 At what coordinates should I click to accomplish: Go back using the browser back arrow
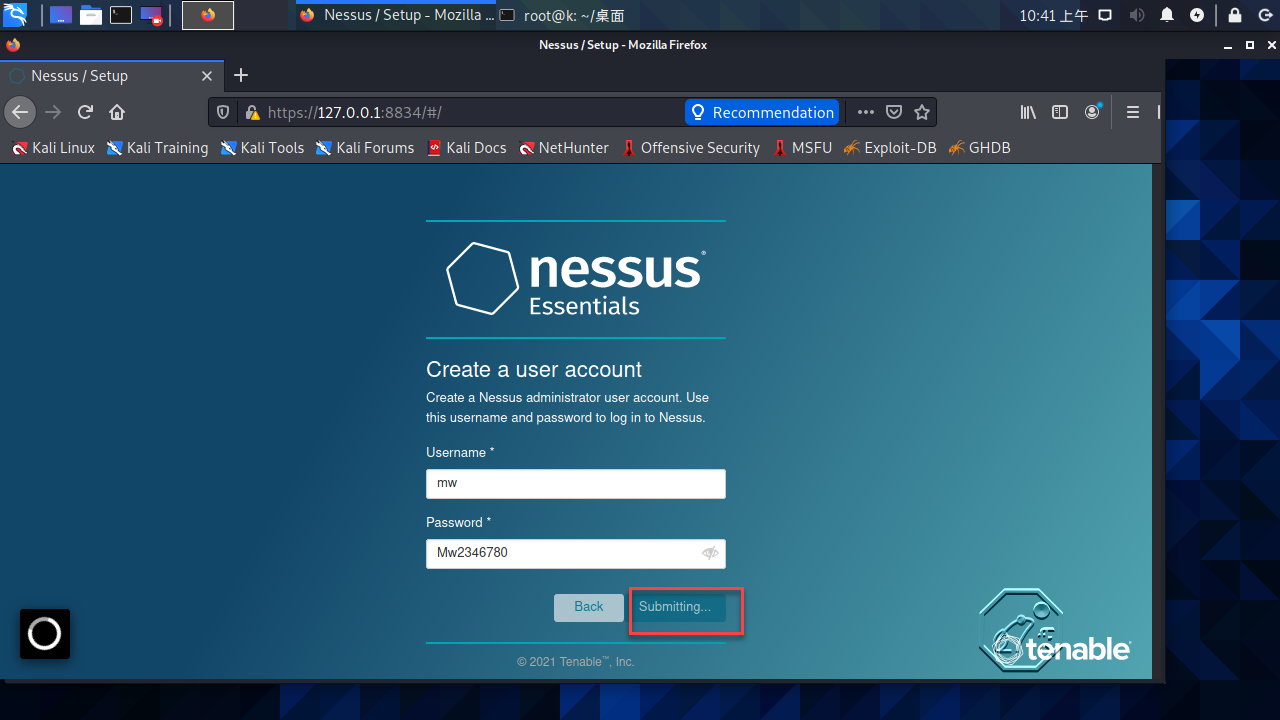[20, 112]
